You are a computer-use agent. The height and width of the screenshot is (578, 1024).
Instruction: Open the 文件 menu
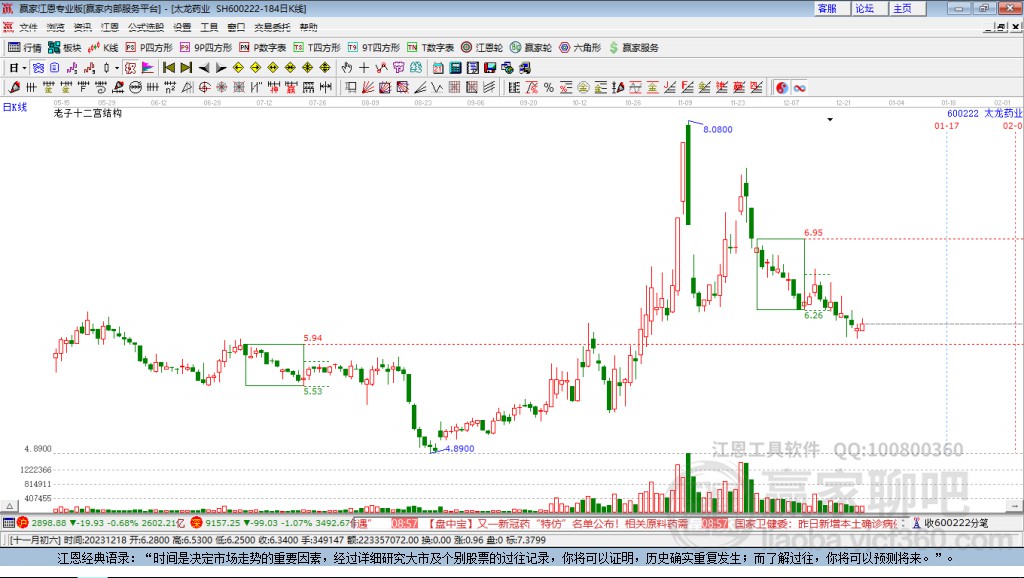click(28, 27)
